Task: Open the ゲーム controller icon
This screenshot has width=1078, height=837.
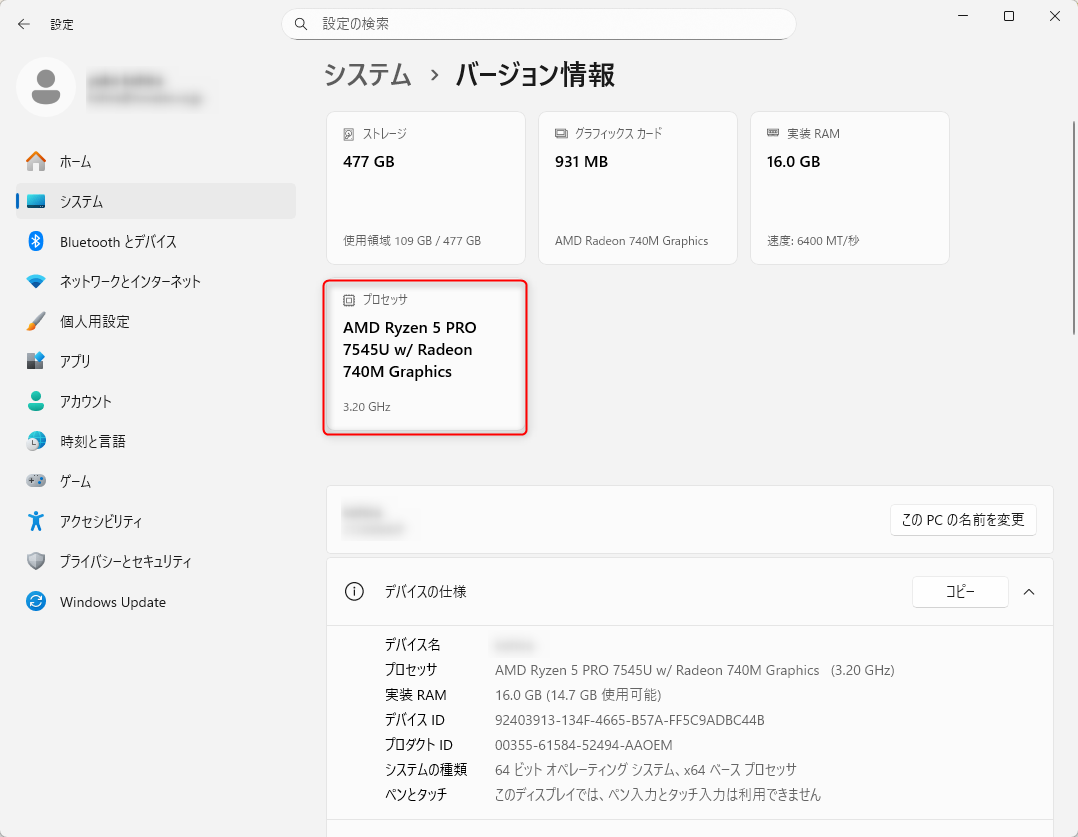Action: tap(36, 481)
